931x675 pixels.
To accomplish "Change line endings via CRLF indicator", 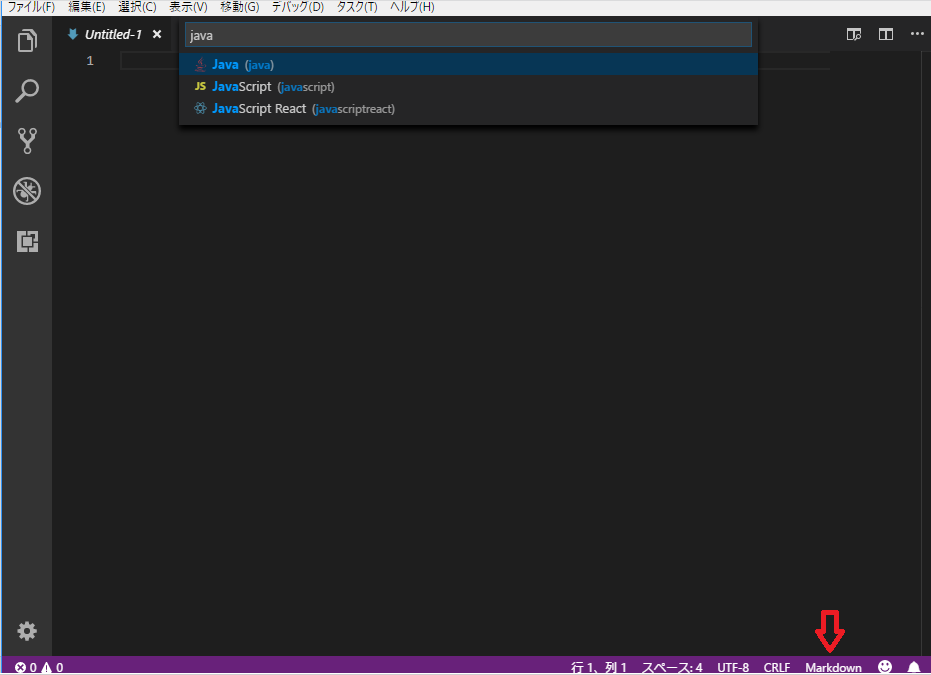I will [776, 667].
